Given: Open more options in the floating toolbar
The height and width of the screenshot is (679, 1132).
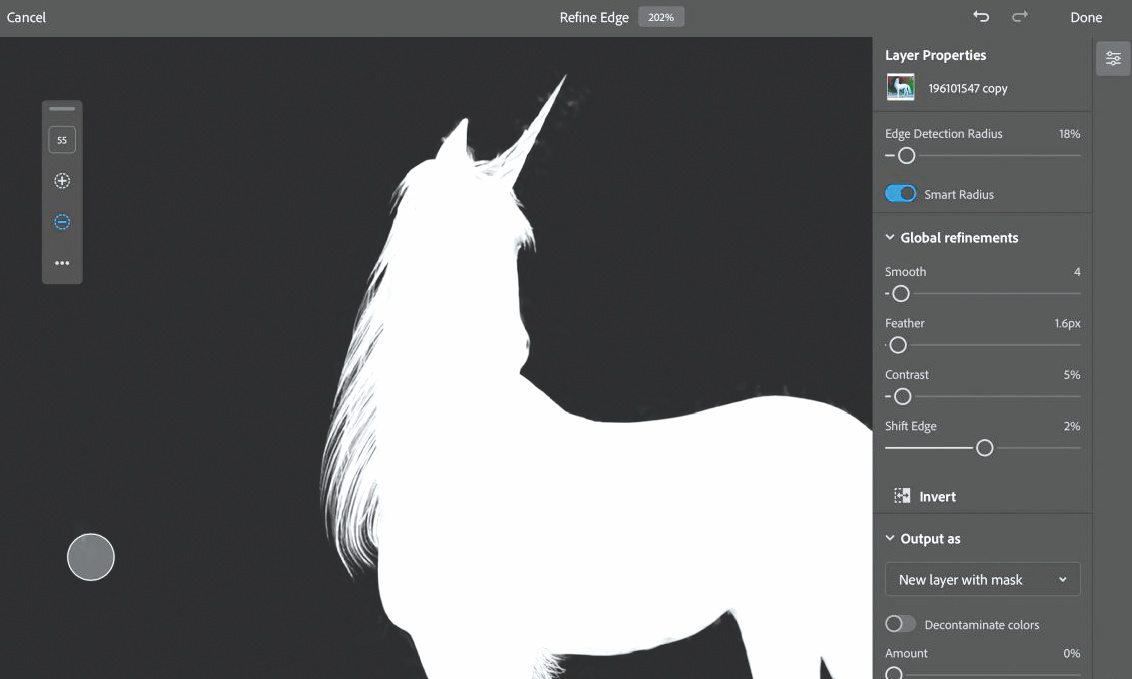Looking at the screenshot, I should tap(62, 263).
